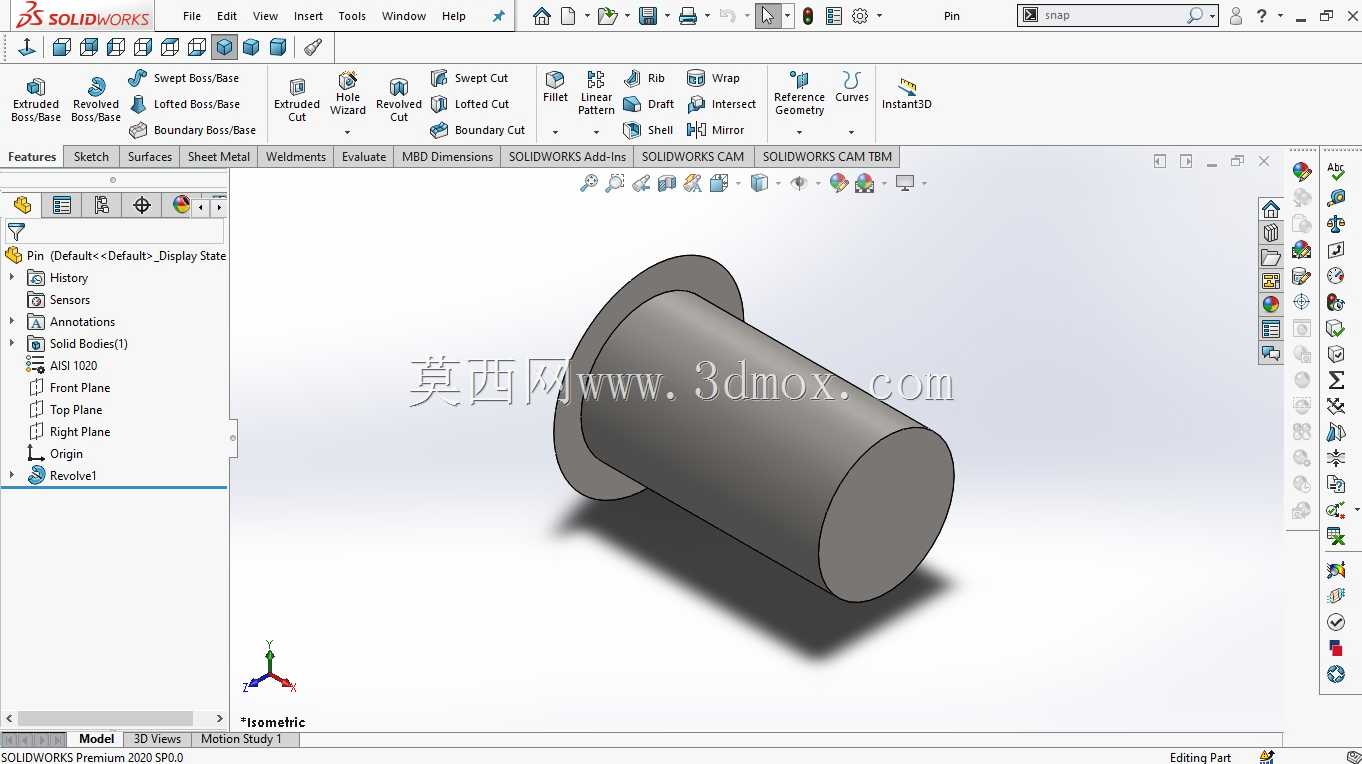This screenshot has width=1362, height=764.
Task: Click the Section View icon
Action: (667, 183)
